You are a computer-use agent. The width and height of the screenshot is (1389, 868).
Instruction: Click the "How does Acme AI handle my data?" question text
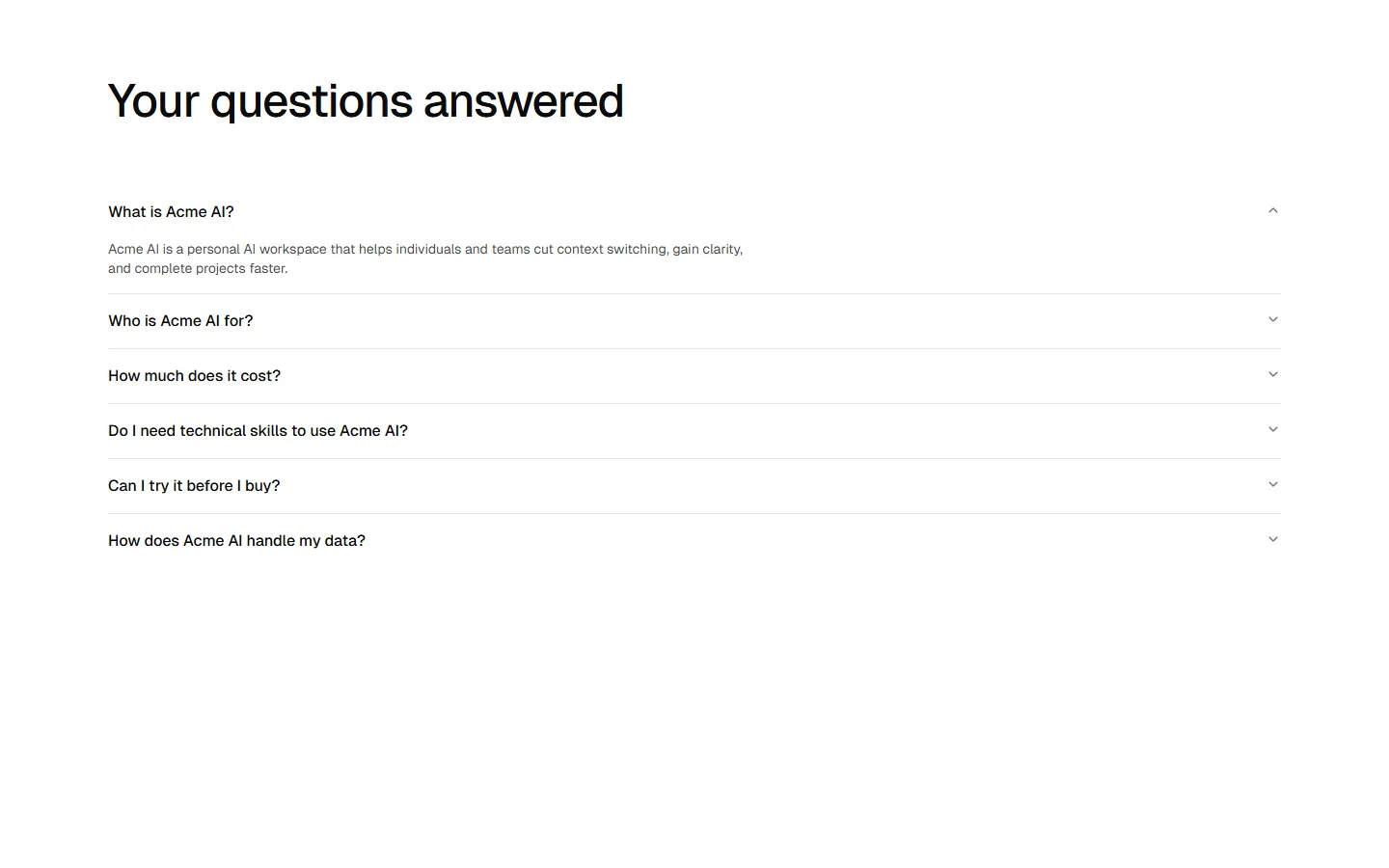236,541
